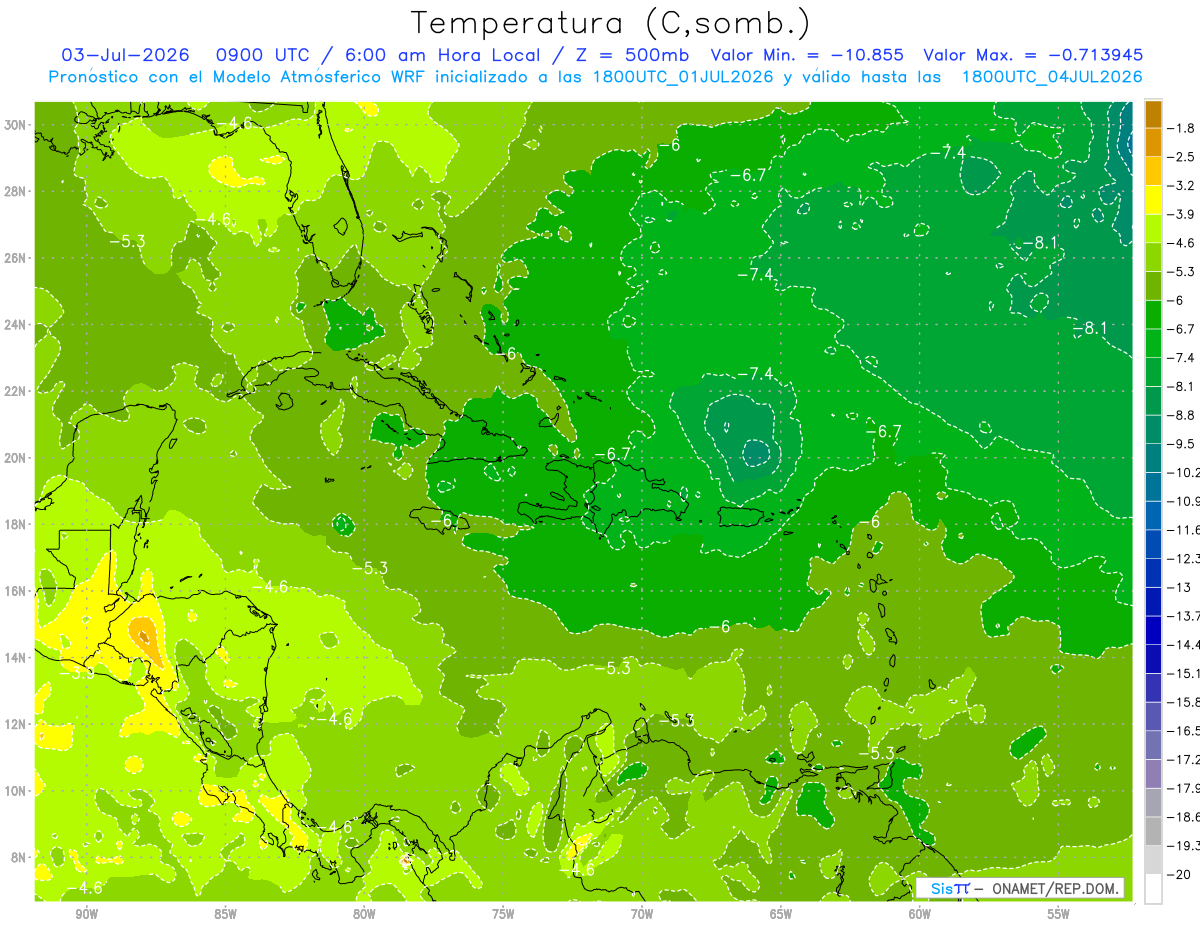
Task: Click the 75W longitude axis label
Action: [x=503, y=915]
